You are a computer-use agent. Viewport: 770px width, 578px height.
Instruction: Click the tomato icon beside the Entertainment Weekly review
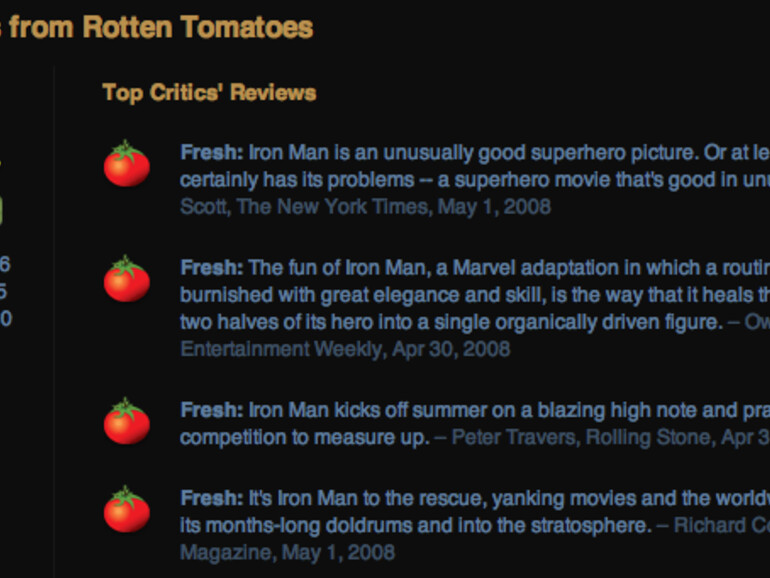[126, 280]
